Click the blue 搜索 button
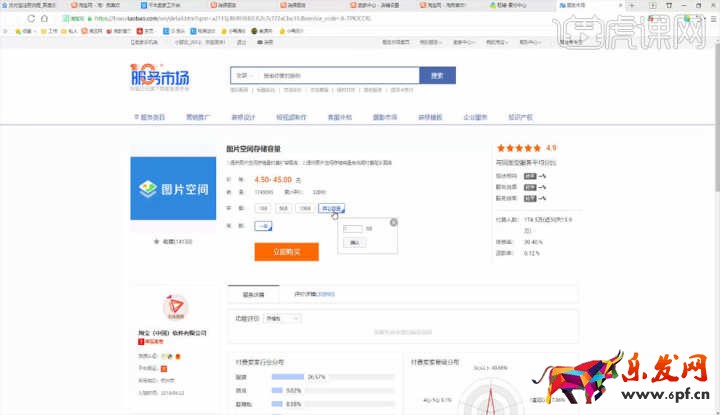Screen dimensions: 720x415 [437, 75]
